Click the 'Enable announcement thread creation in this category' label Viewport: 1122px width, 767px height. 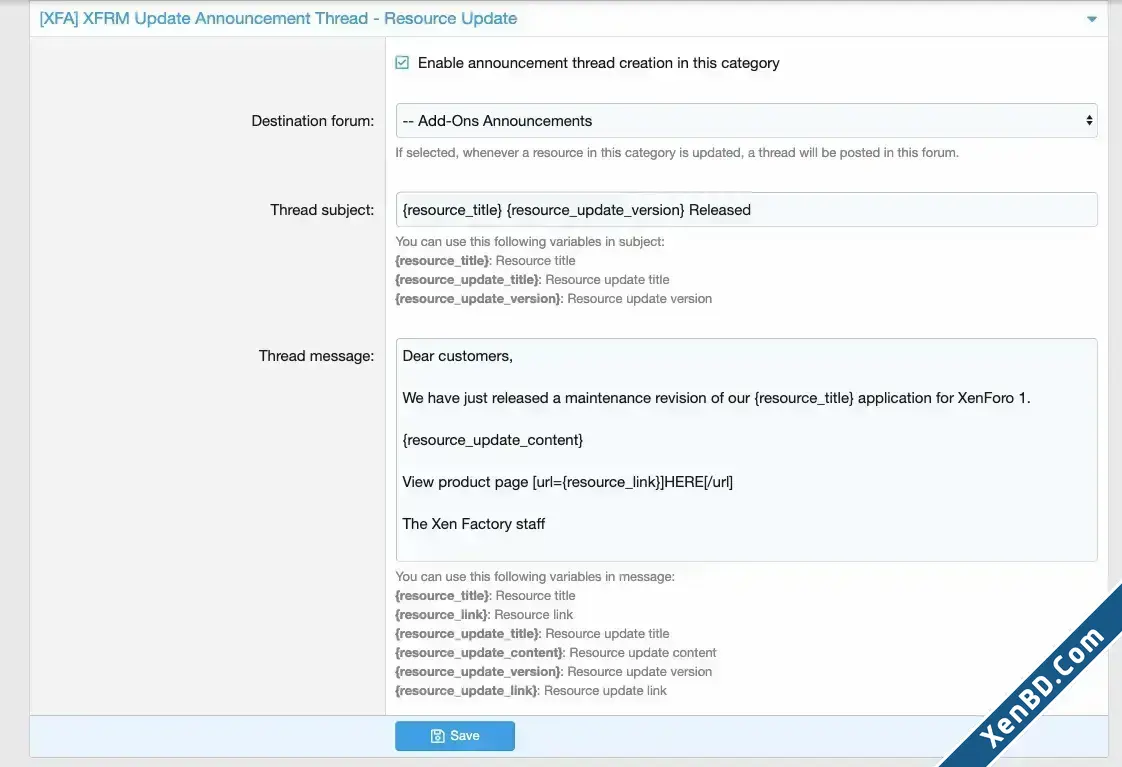pos(599,63)
